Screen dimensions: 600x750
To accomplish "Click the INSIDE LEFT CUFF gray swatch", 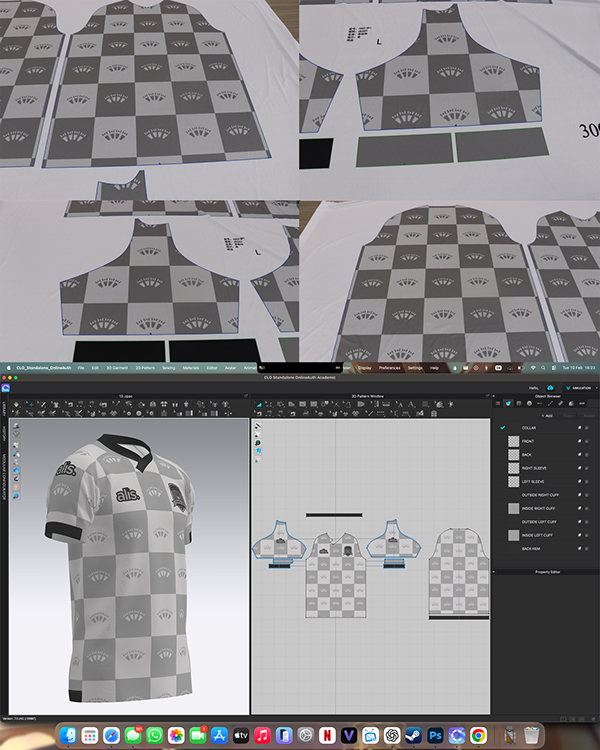I will [x=513, y=535].
